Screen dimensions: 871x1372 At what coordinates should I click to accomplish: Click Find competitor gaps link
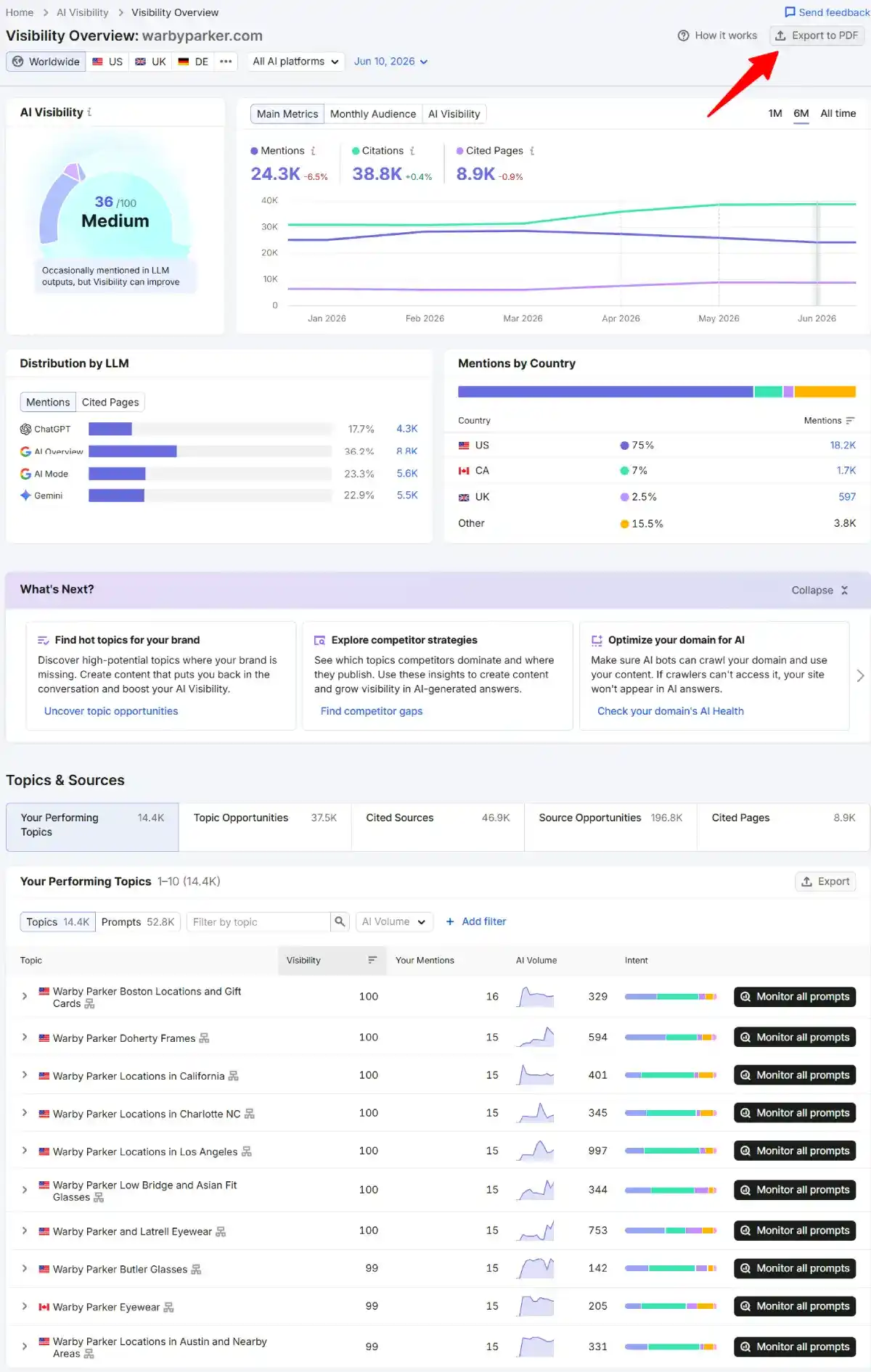(372, 711)
